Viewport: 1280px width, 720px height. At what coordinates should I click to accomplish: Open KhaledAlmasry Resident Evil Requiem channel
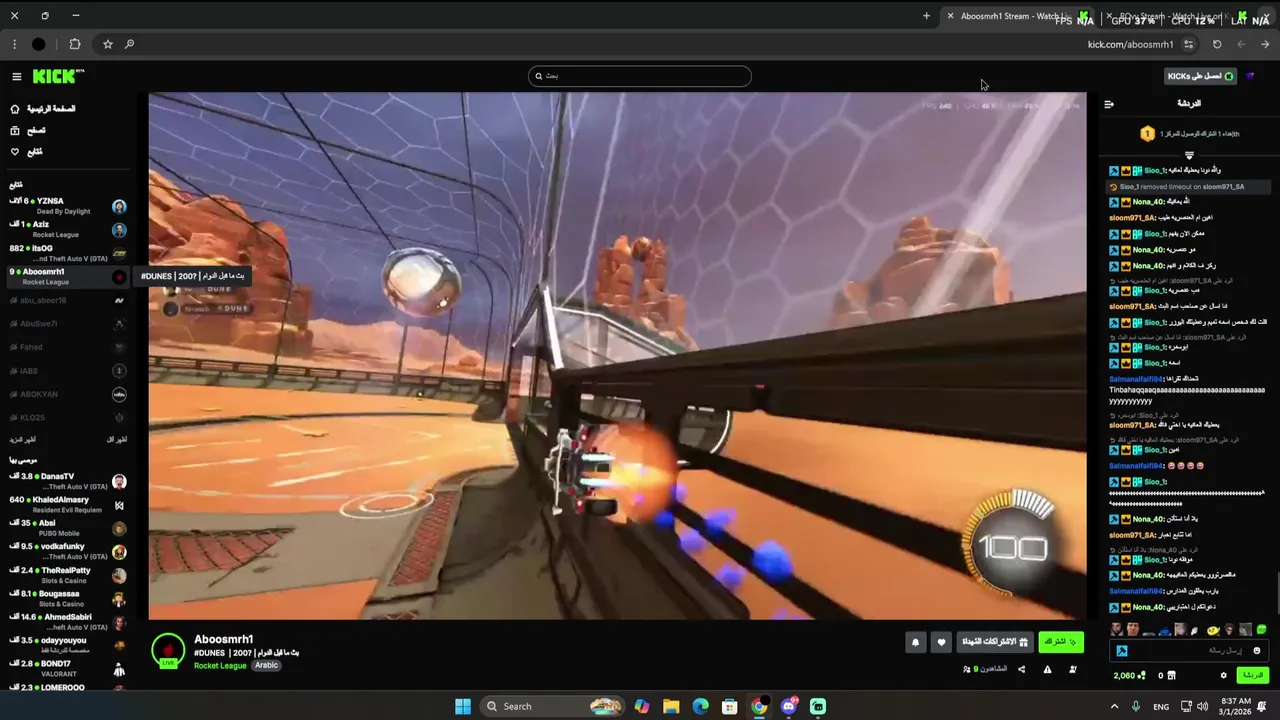pos(68,505)
